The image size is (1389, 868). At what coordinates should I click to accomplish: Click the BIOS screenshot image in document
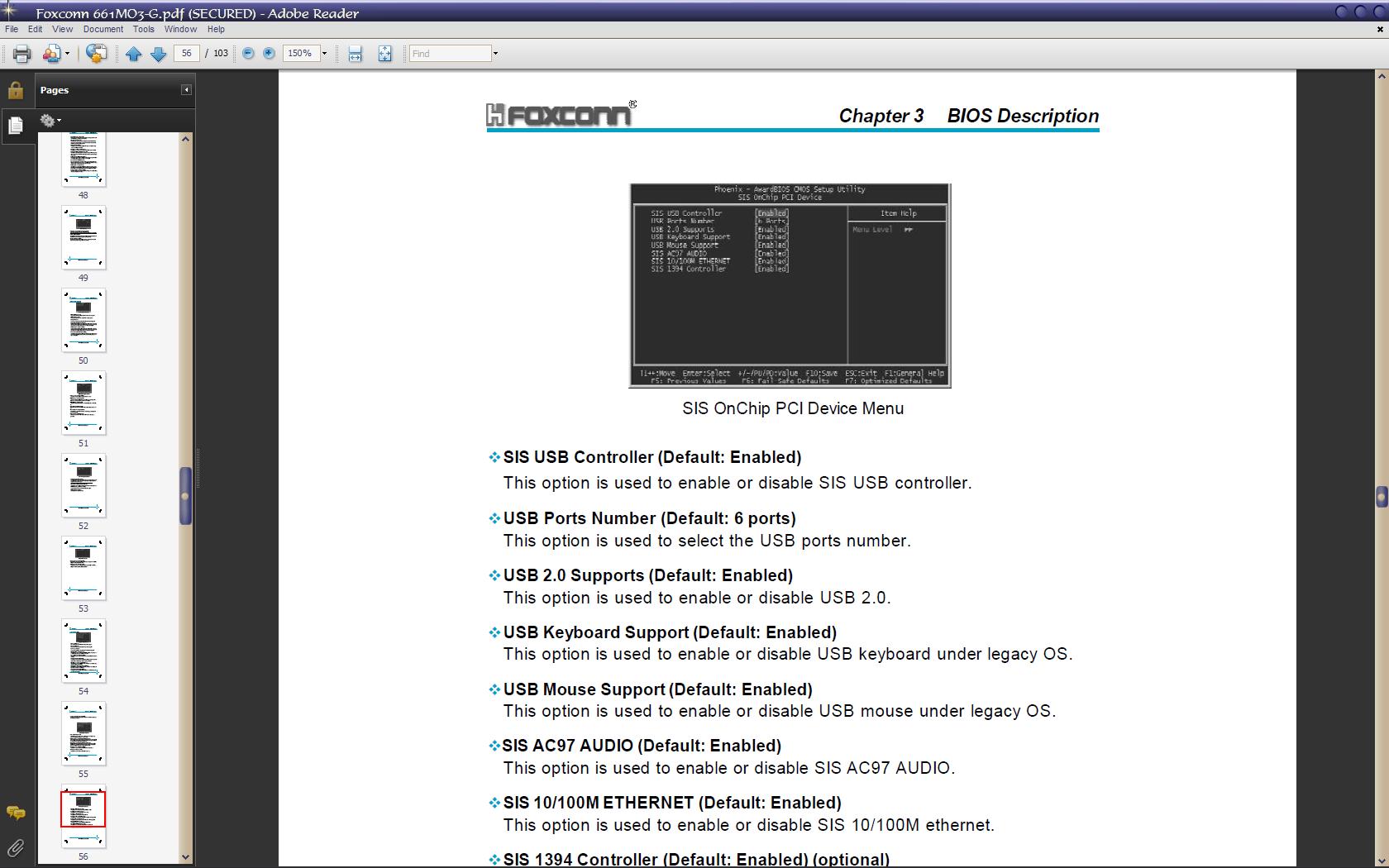pos(790,286)
